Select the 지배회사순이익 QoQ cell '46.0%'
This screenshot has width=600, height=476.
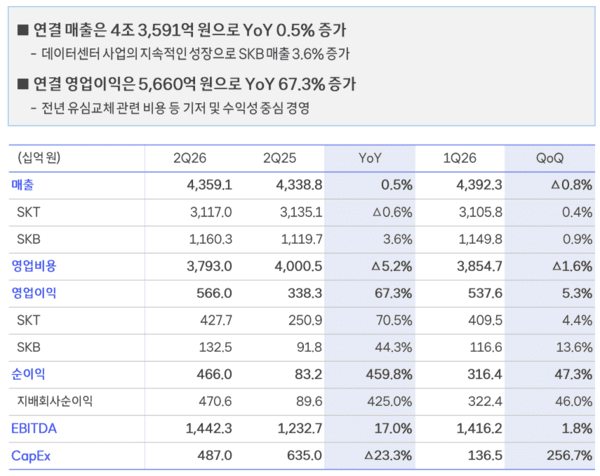click(574, 402)
